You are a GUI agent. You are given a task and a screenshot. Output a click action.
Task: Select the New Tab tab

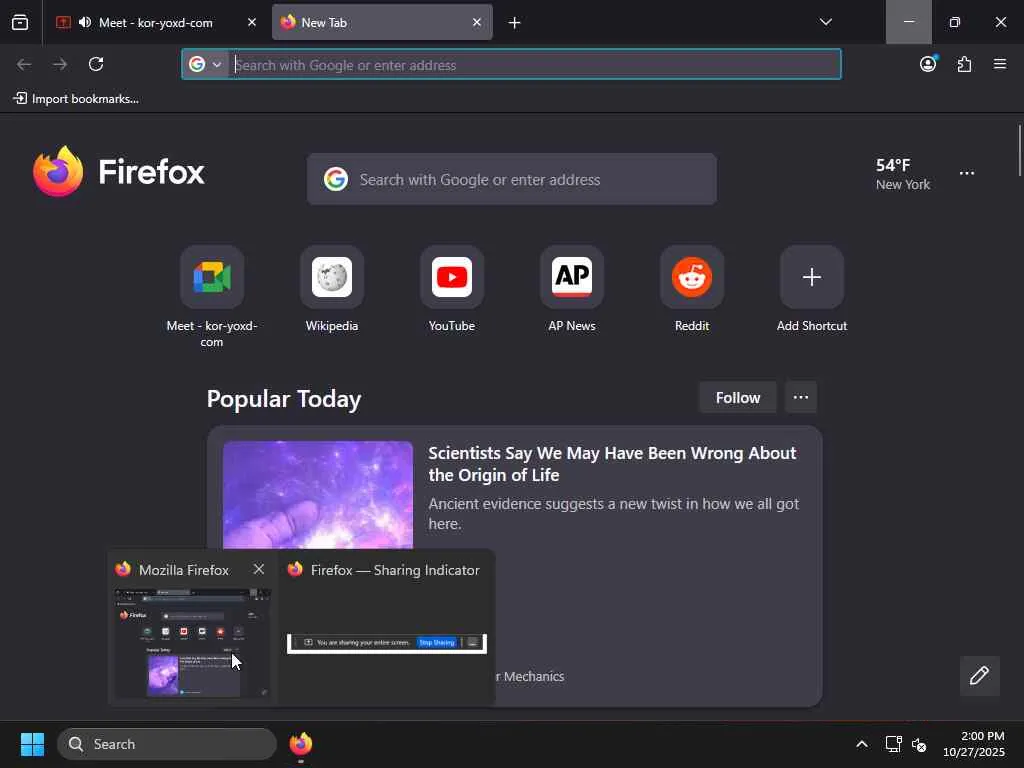(382, 22)
